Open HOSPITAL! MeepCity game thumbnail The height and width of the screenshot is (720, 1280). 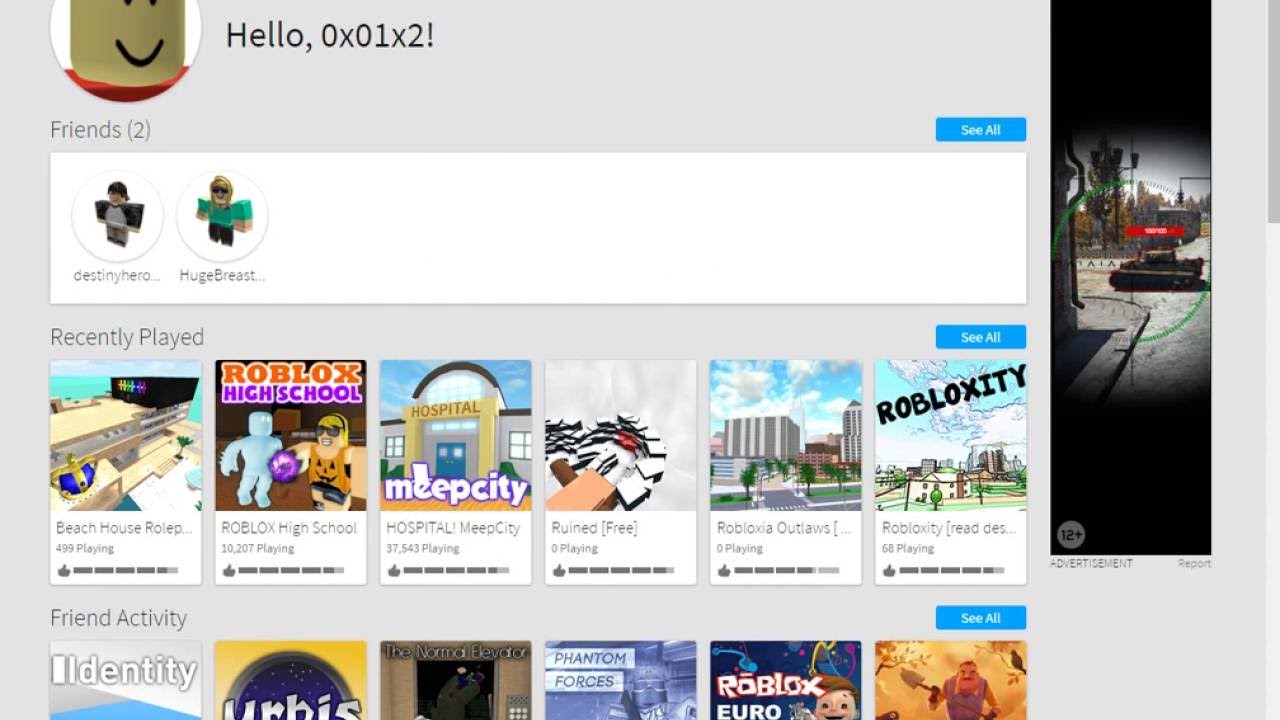[x=456, y=436]
